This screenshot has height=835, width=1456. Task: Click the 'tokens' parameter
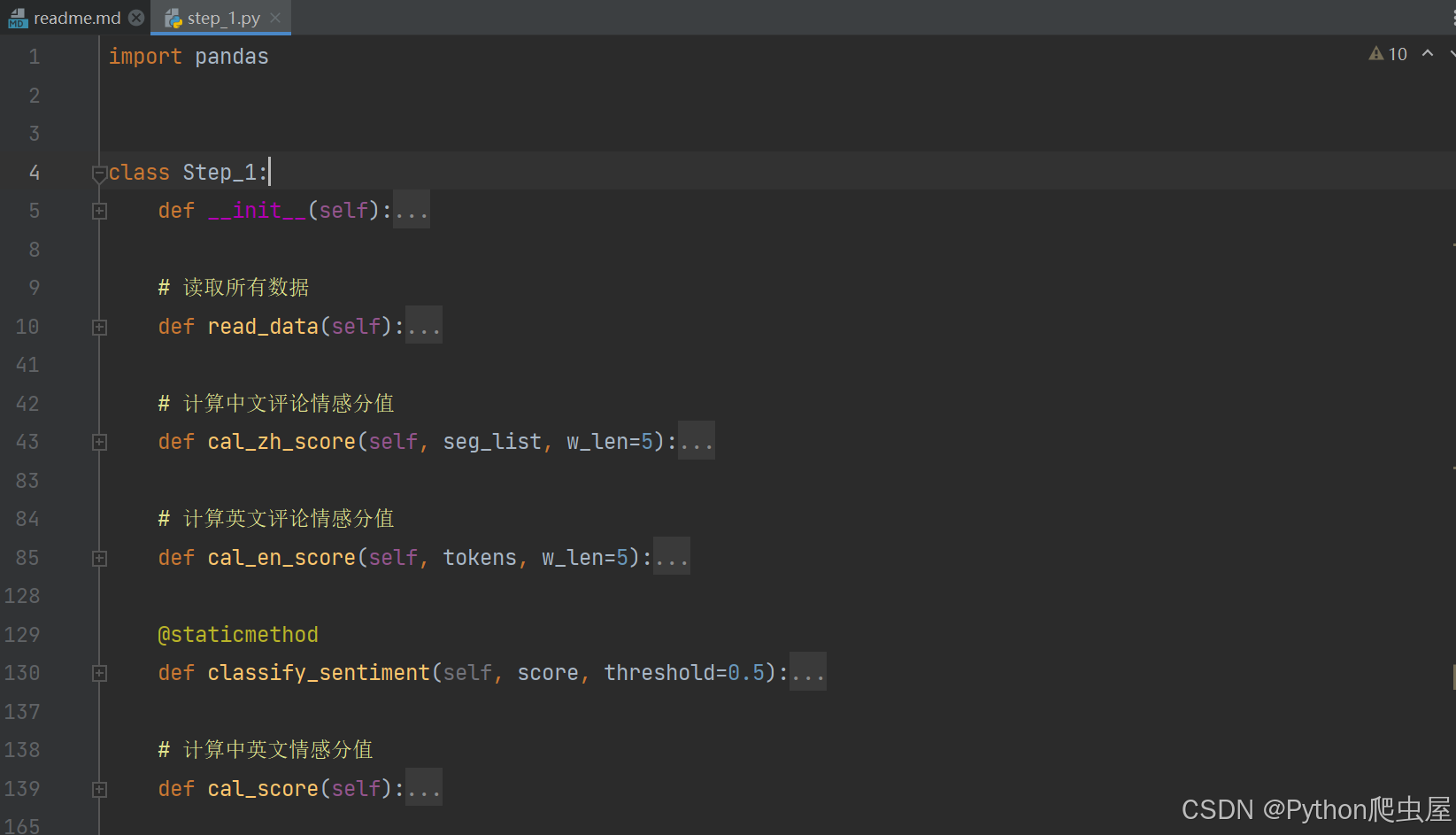[x=480, y=557]
